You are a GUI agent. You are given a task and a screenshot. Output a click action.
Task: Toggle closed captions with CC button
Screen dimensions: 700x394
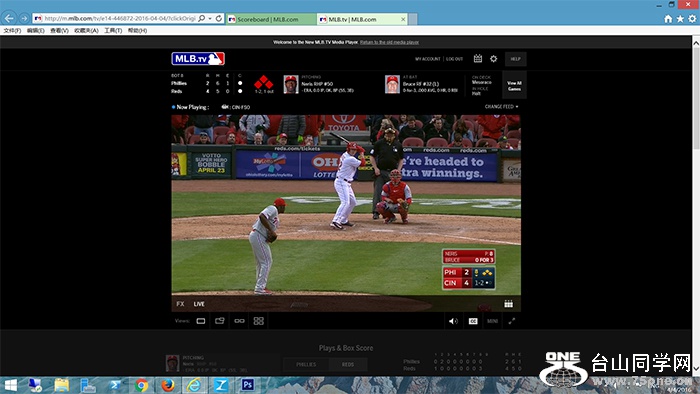(473, 321)
